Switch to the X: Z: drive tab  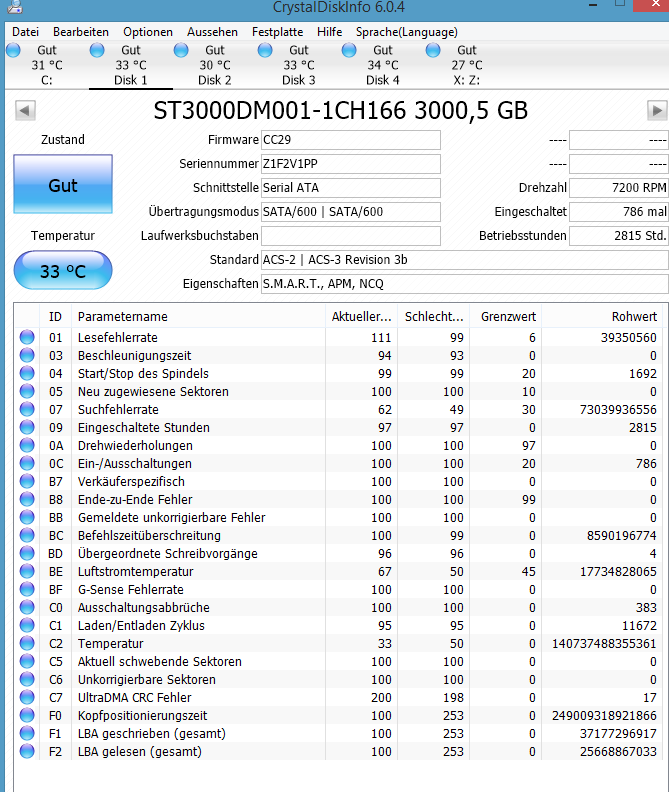coord(466,65)
